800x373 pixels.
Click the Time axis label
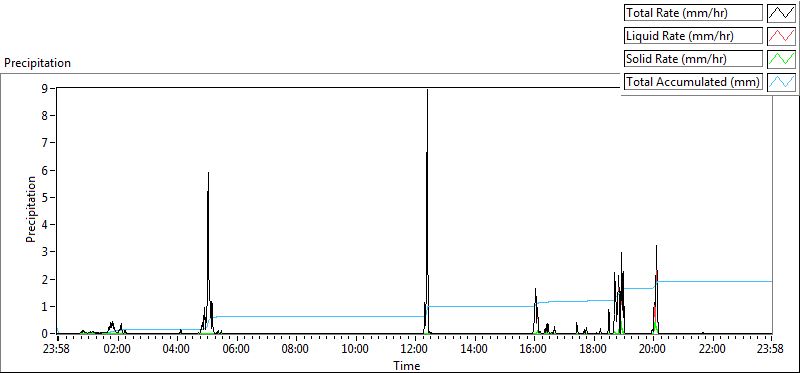tap(407, 365)
